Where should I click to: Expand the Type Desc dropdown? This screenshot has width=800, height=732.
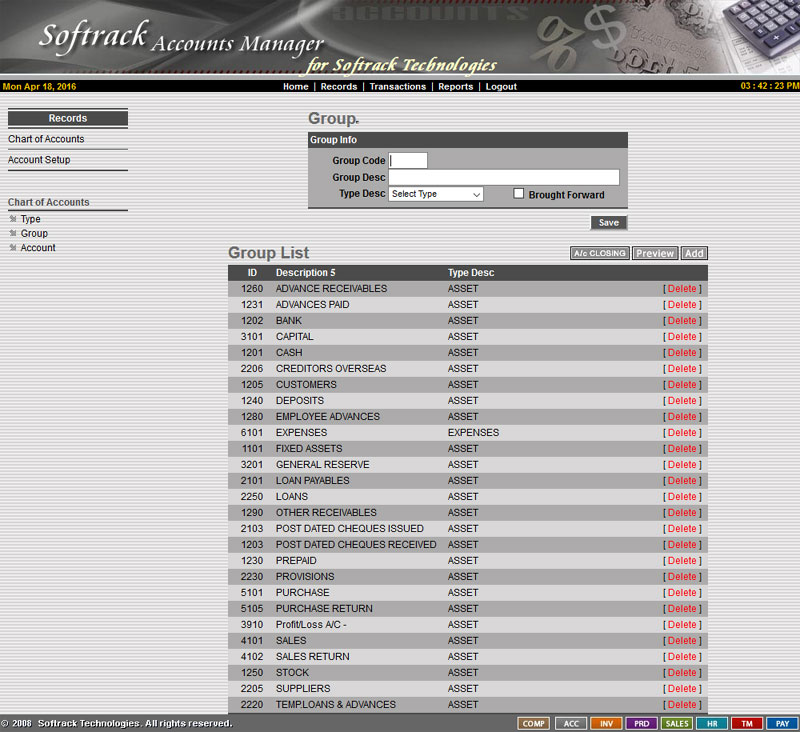tap(436, 194)
